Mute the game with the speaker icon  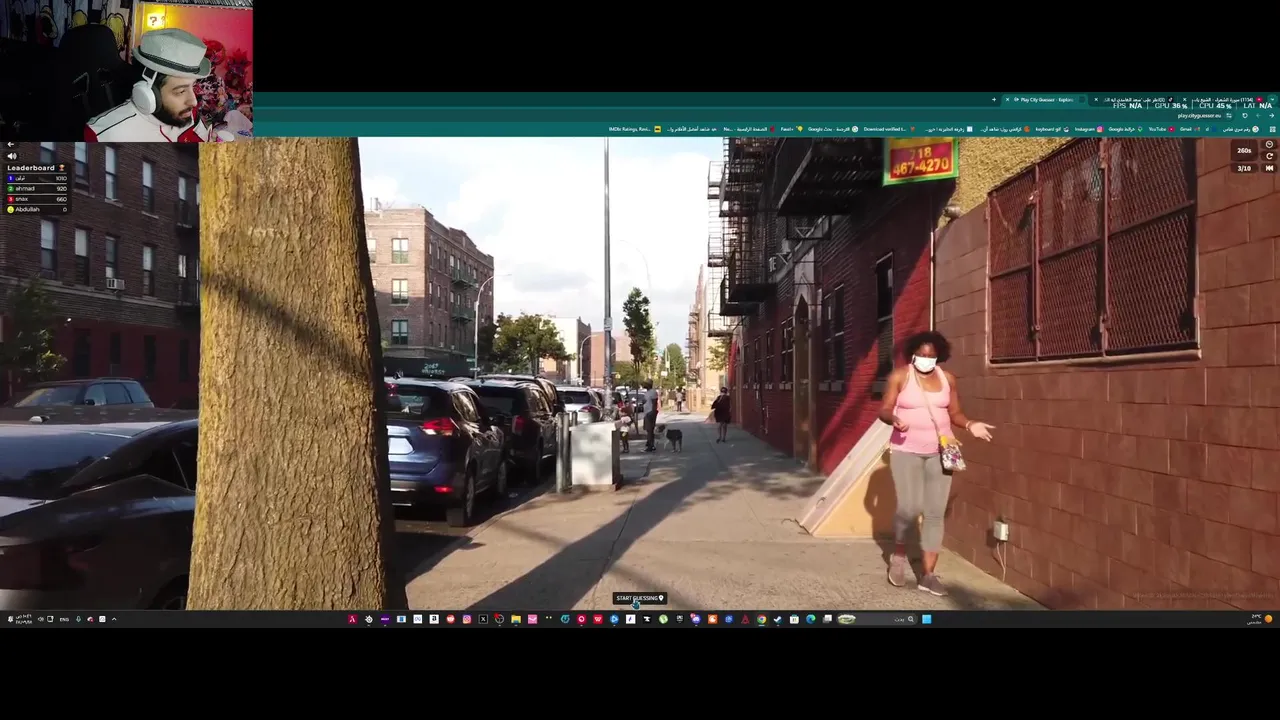(12, 156)
